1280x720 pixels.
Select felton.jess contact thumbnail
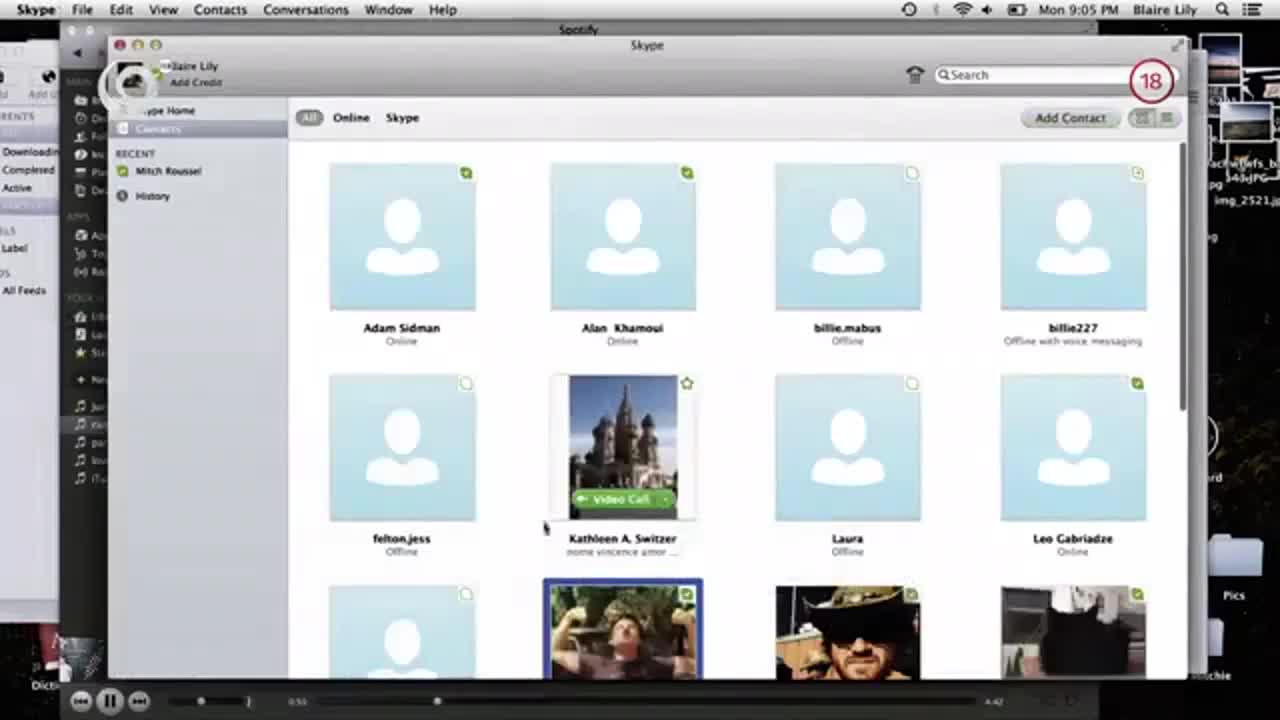(x=402, y=448)
